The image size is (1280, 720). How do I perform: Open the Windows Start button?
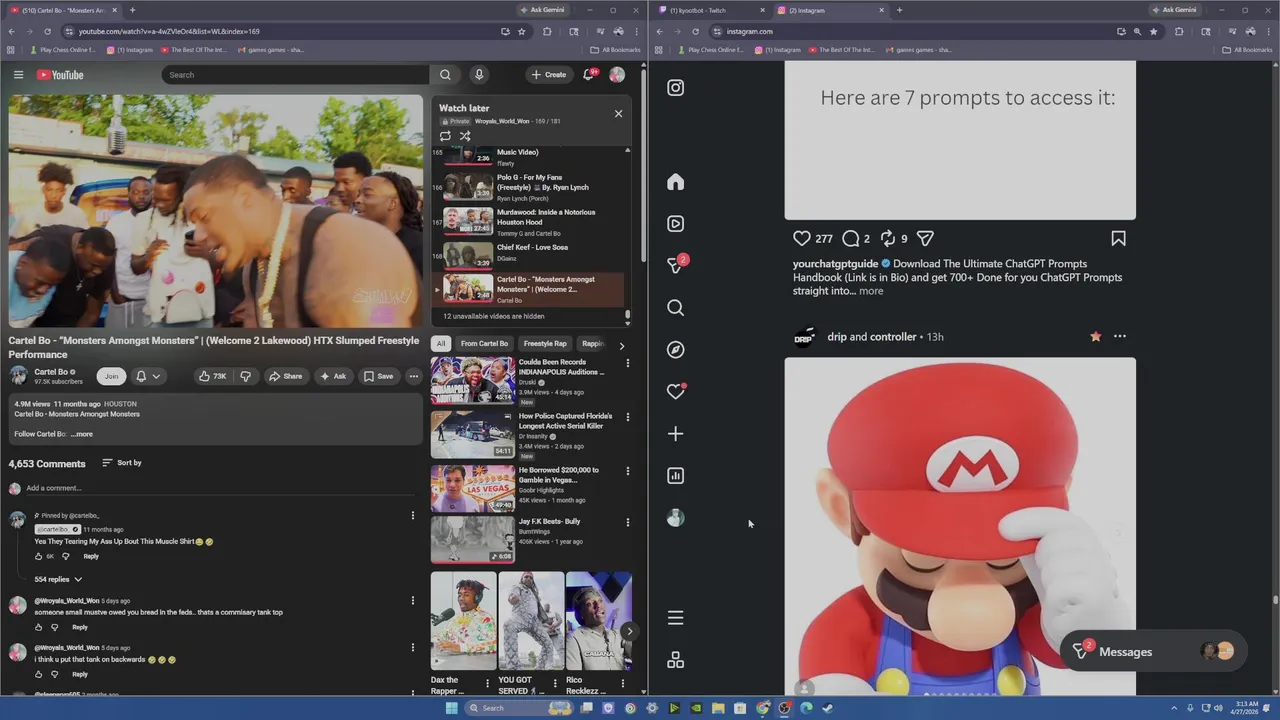pos(451,708)
